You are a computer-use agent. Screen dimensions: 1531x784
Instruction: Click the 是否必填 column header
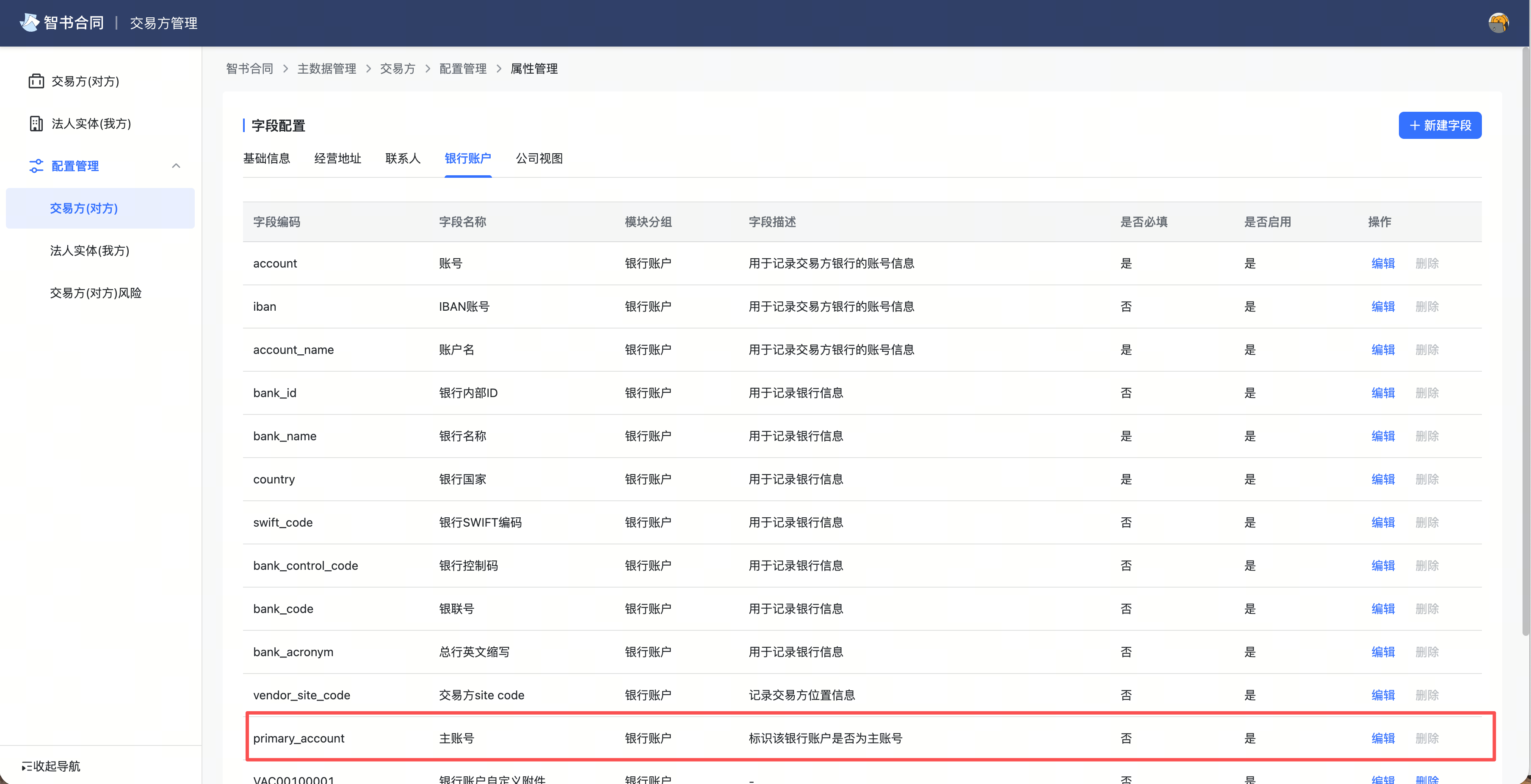point(1144,222)
